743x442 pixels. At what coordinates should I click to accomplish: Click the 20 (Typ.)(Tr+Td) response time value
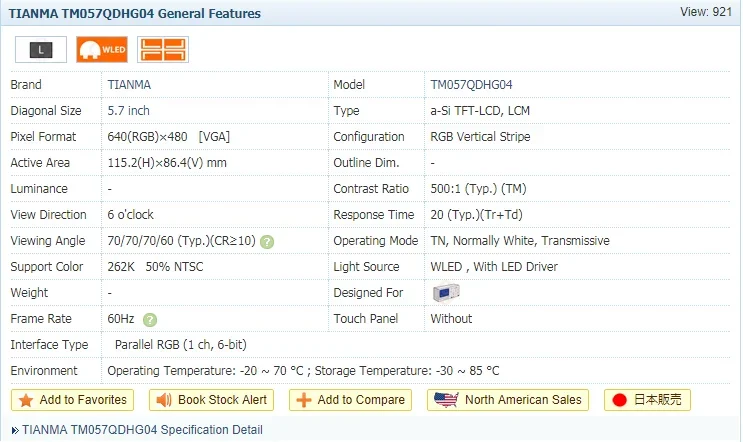pos(476,215)
